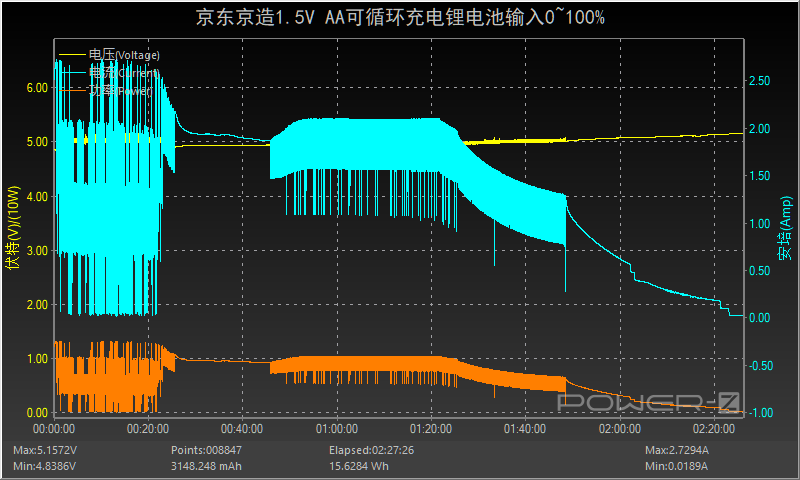The width and height of the screenshot is (800, 480).
Task: Click the 2.00 left voltage axis label
Action: 37,305
